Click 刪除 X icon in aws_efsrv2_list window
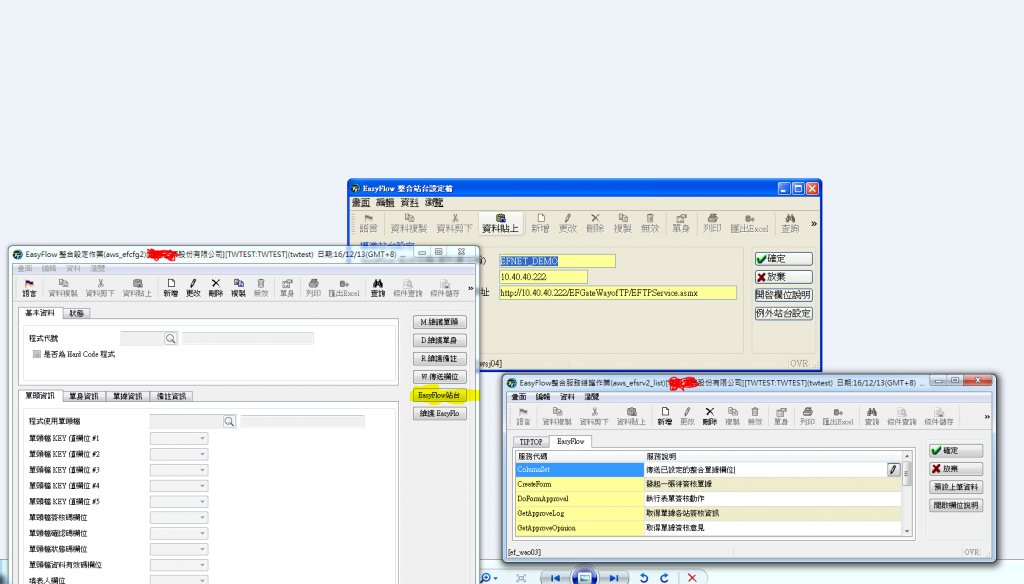Screen dimensions: 1024x584 point(709,416)
